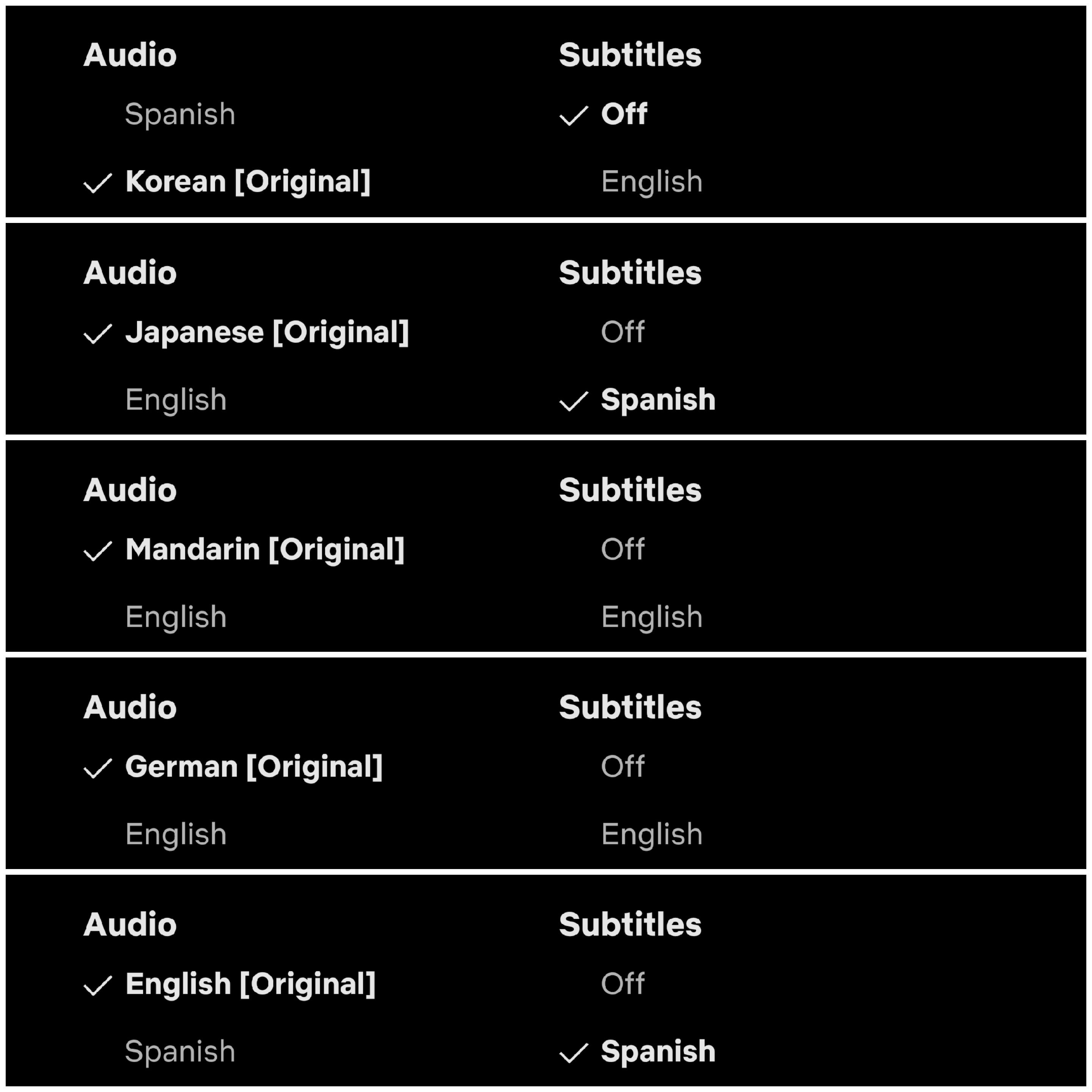Turn subtitles Off in the Japanese audio panel

622,332
